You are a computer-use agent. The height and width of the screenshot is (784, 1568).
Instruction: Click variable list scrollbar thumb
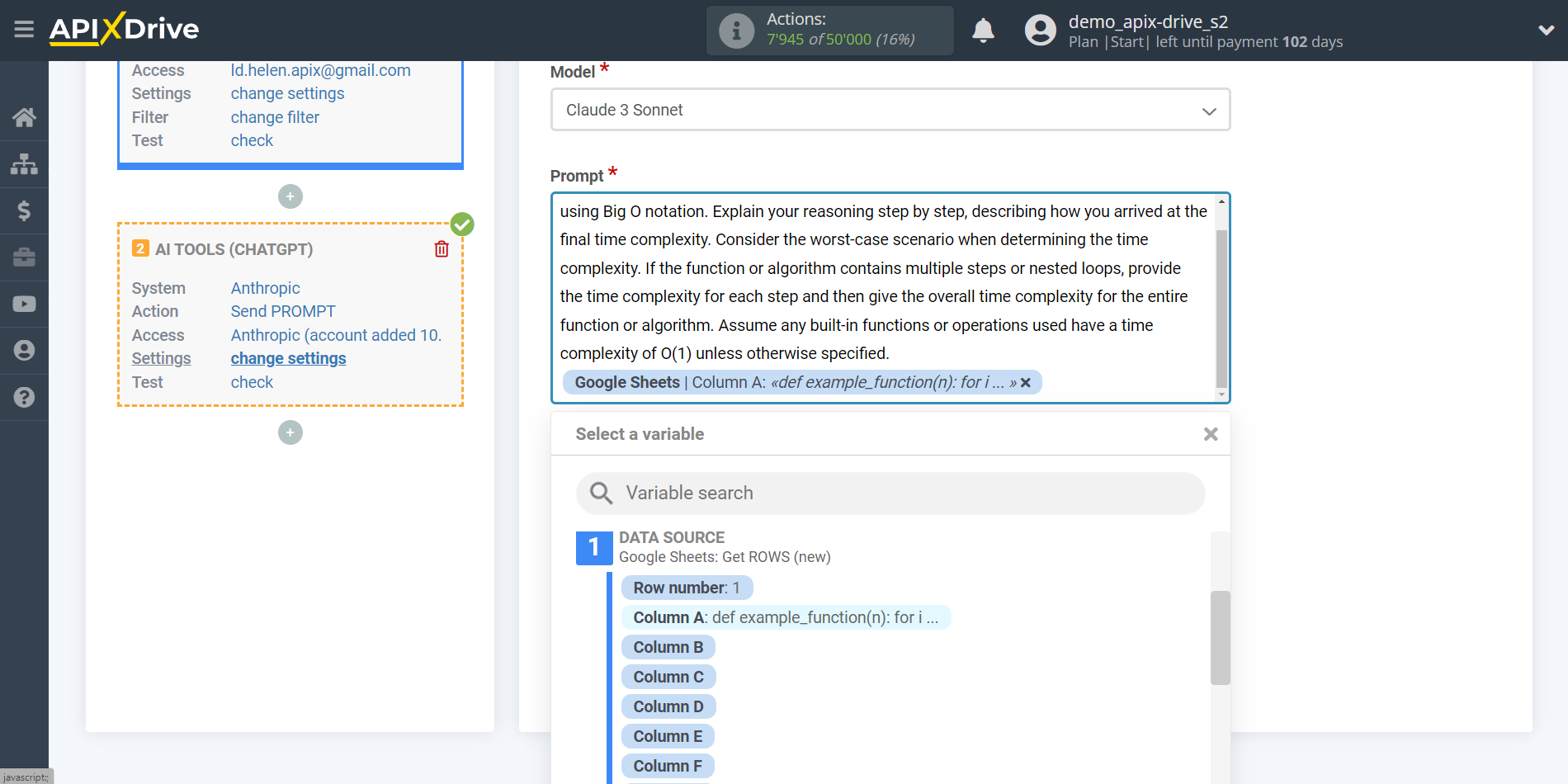coord(1221,638)
